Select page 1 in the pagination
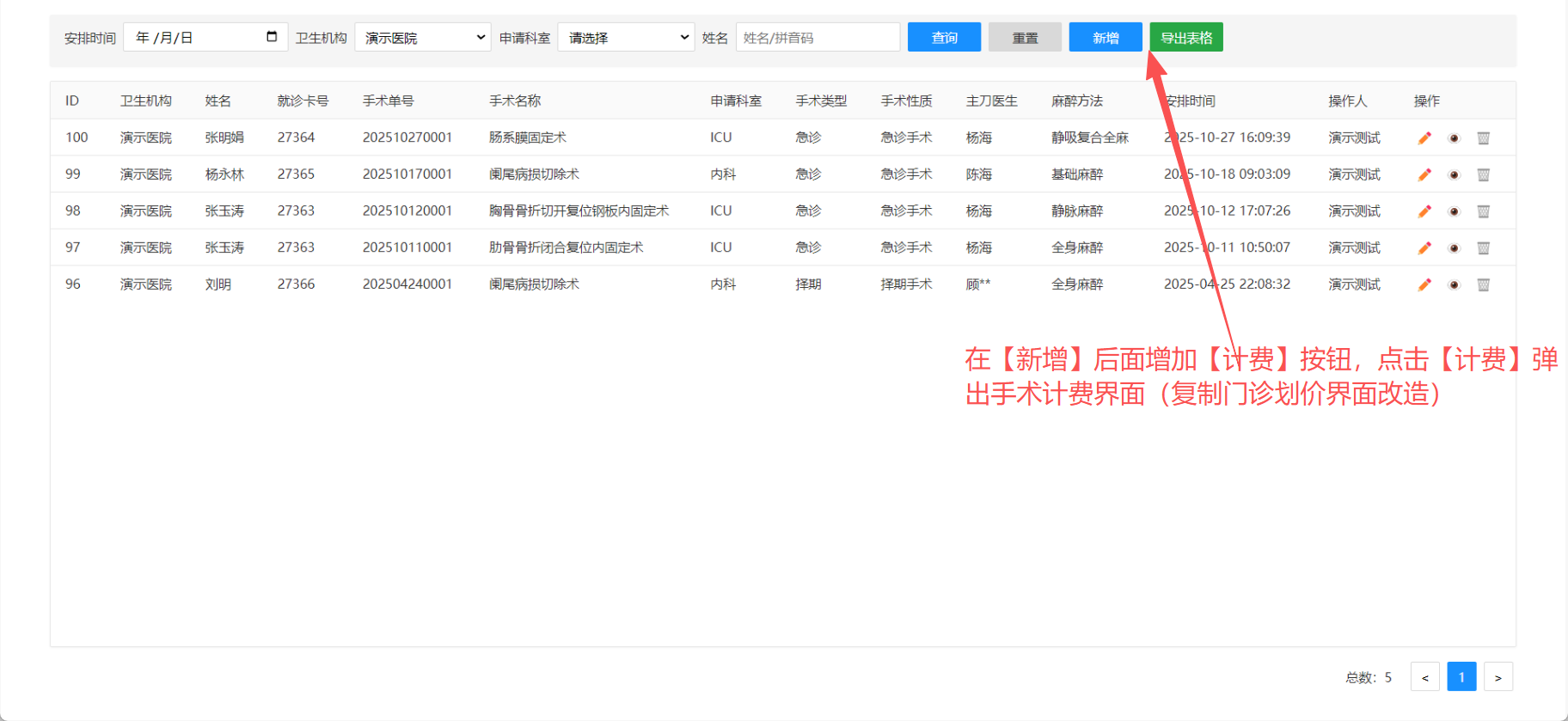Screen dimensions: 1568x721 pyautogui.click(x=1461, y=677)
